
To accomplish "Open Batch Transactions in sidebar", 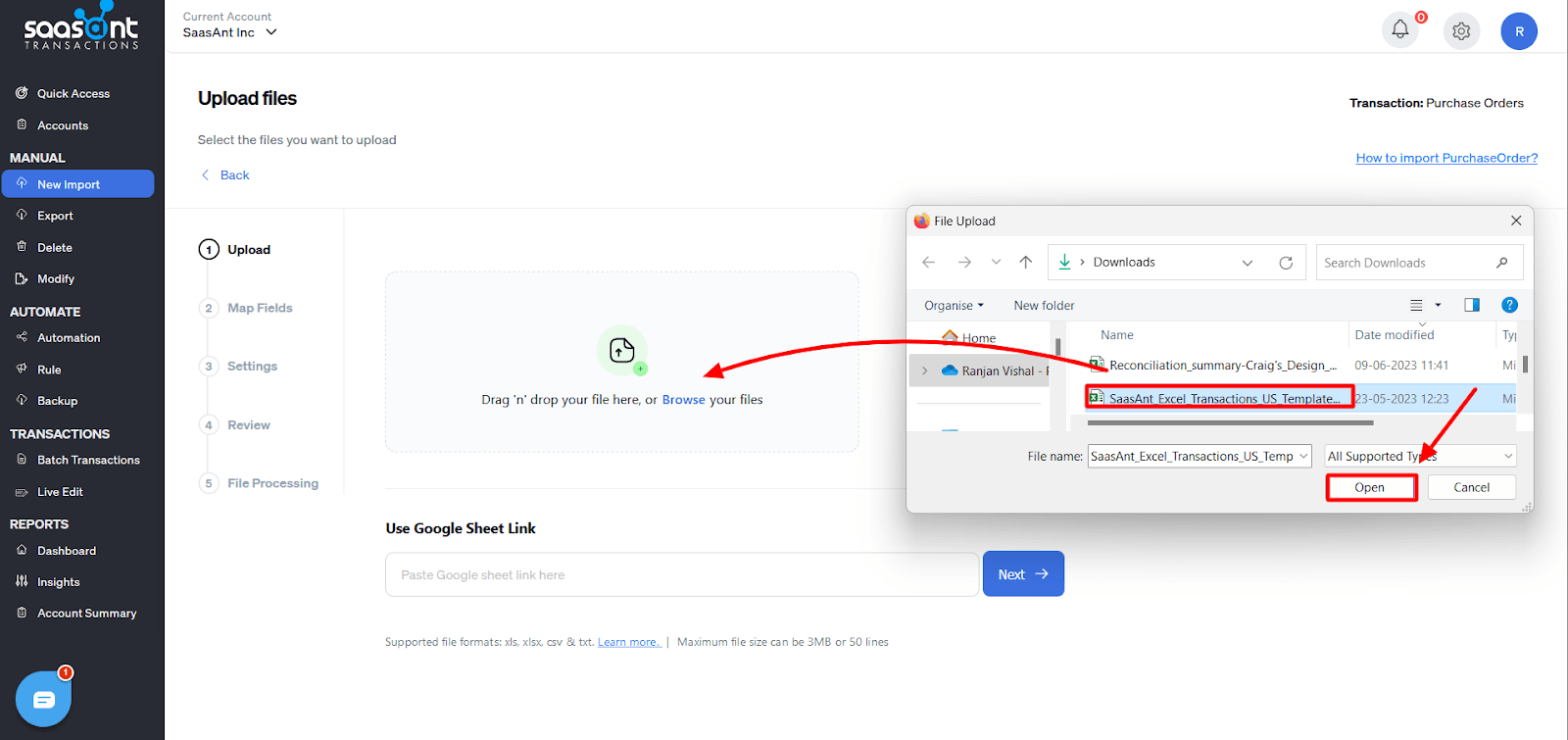I will coord(88,460).
